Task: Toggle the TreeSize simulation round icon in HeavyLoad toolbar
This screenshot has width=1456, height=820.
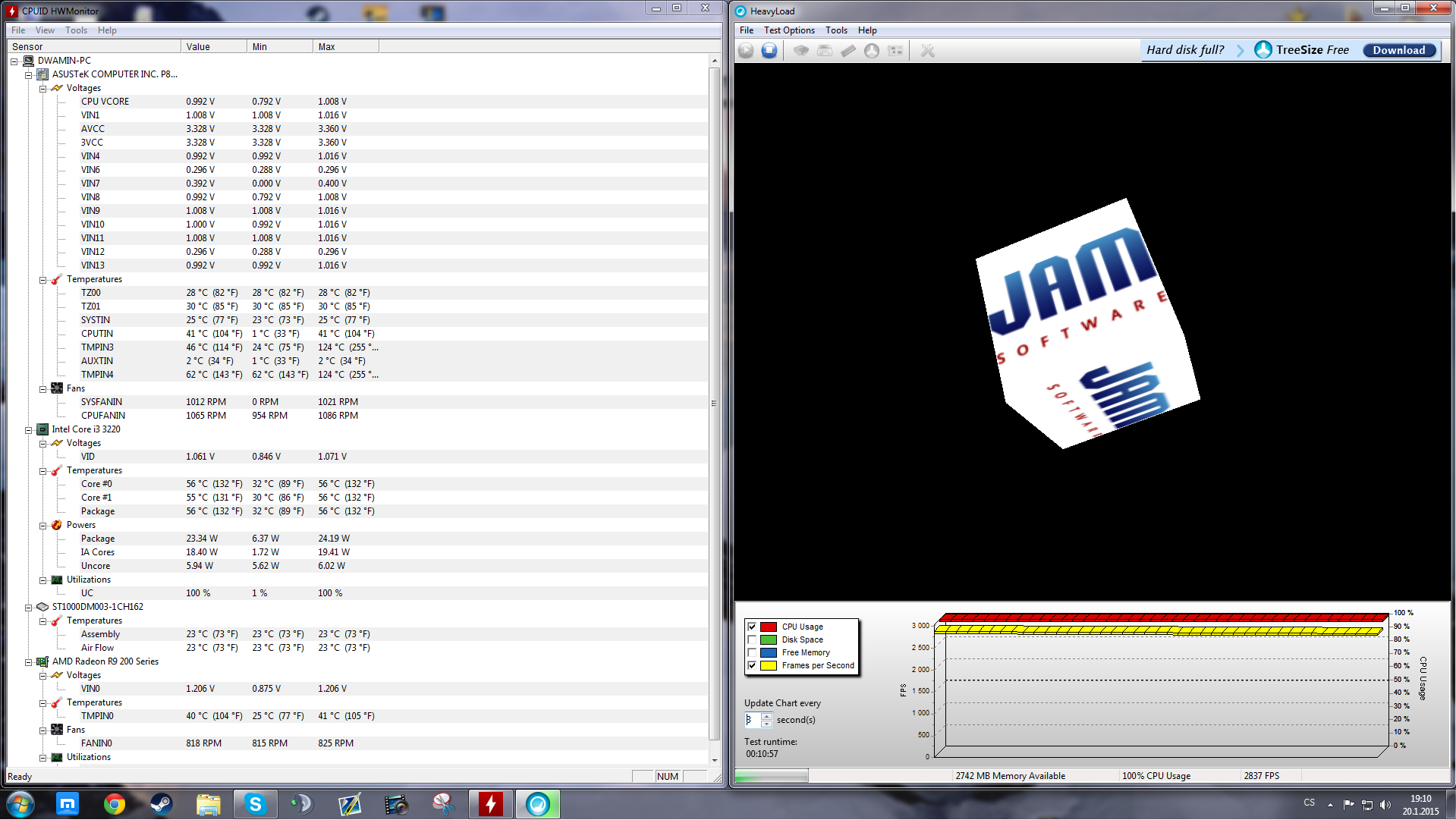Action: point(872,50)
